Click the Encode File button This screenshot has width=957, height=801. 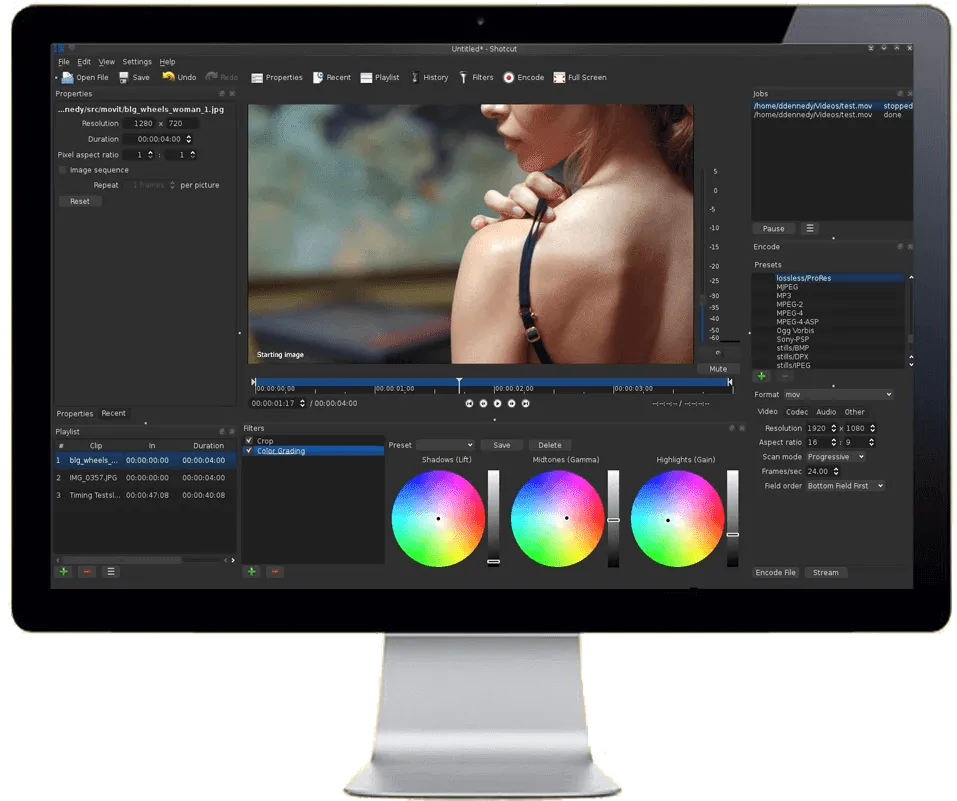(775, 572)
